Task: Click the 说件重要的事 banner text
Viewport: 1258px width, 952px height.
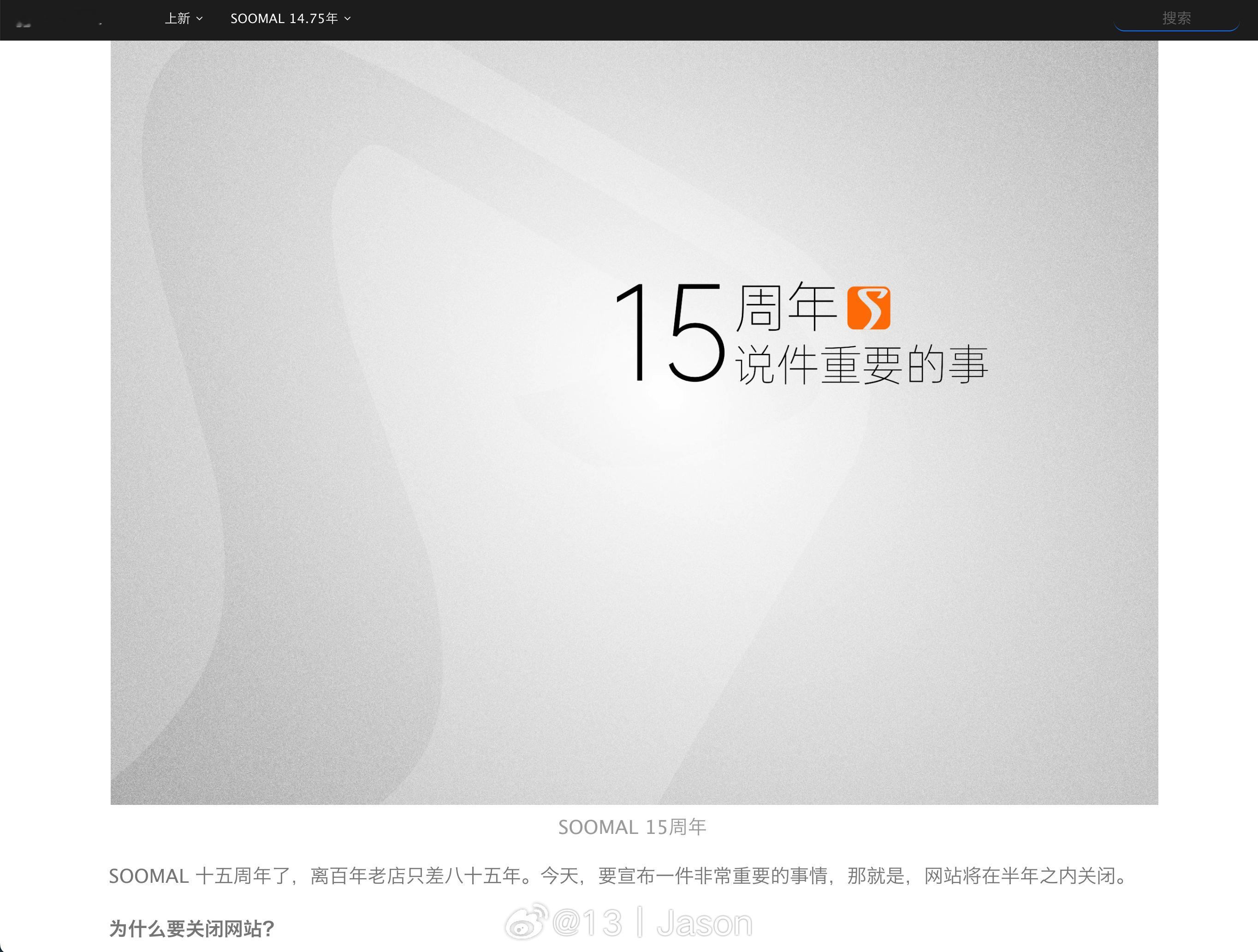Action: (861, 364)
